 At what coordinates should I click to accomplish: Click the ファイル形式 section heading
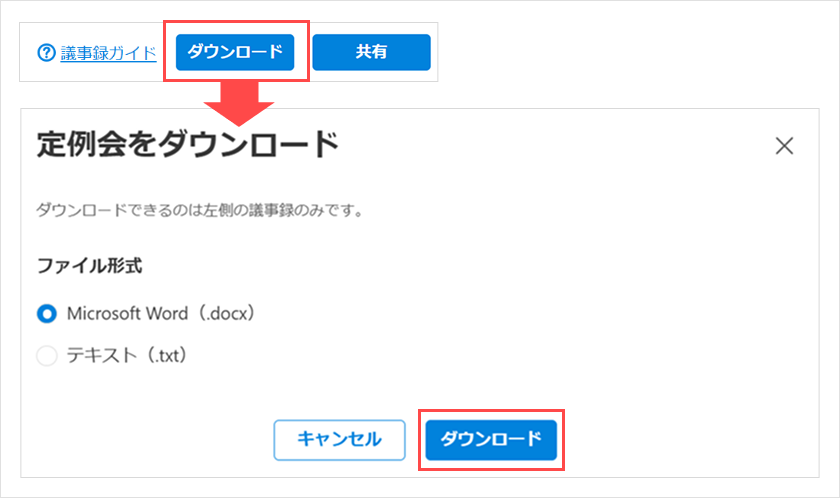(x=90, y=267)
